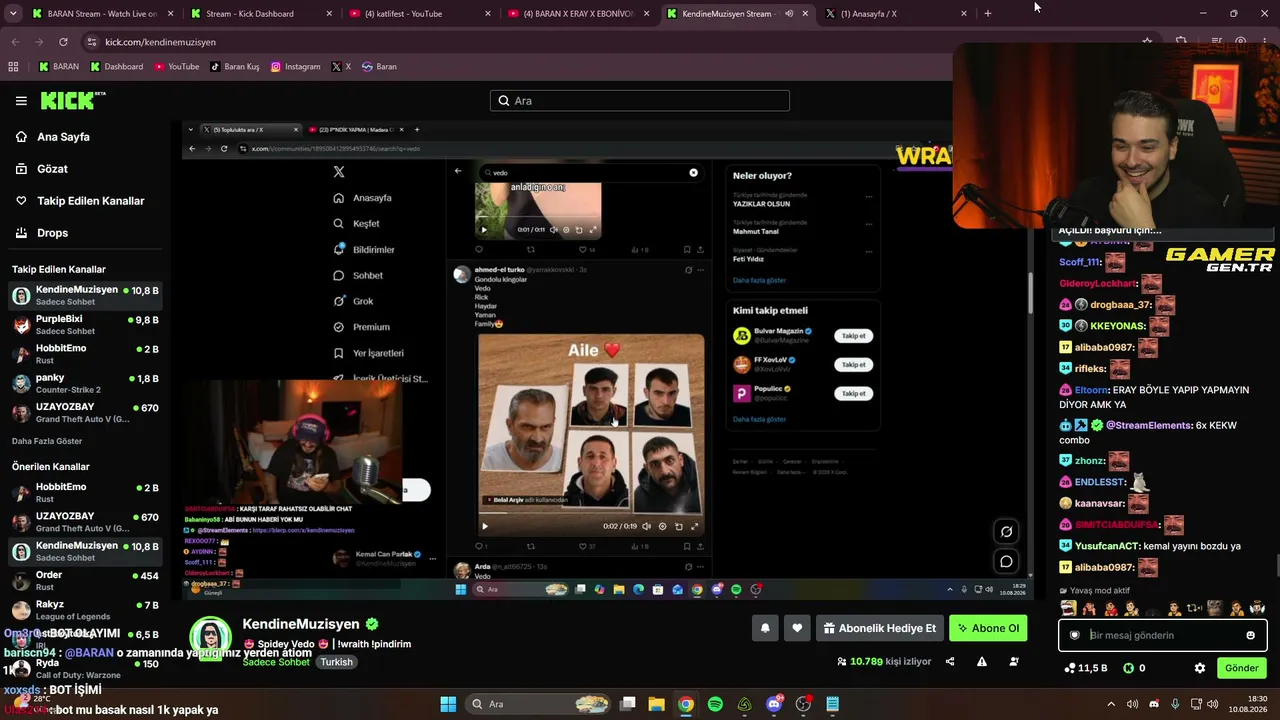The image size is (1280, 720).
Task: Close the 'KendineMuzisyen Stream' tab
Action: [x=805, y=14]
